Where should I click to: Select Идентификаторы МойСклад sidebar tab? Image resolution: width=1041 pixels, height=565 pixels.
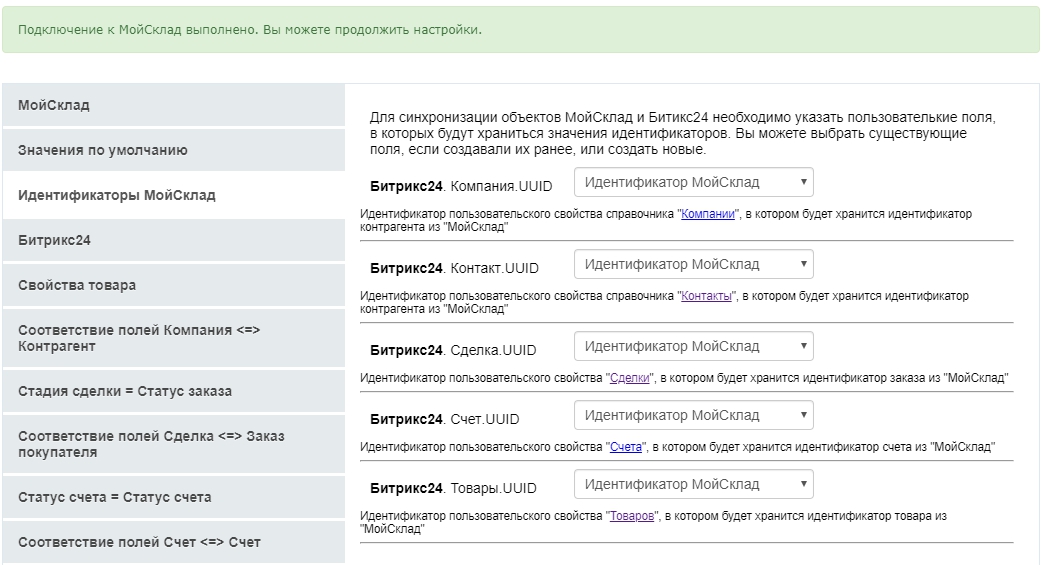click(x=117, y=195)
